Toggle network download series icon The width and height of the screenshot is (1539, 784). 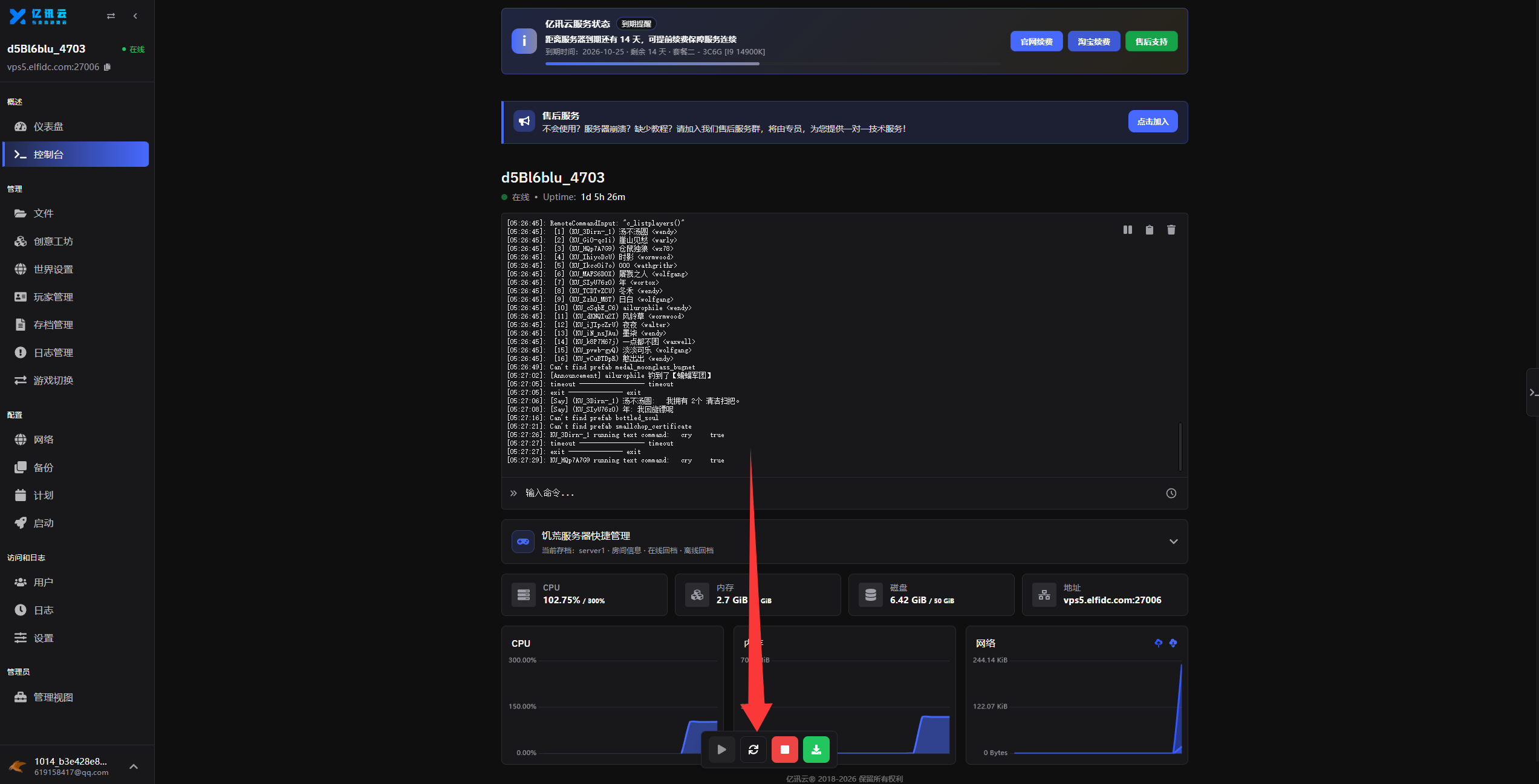coord(1173,643)
